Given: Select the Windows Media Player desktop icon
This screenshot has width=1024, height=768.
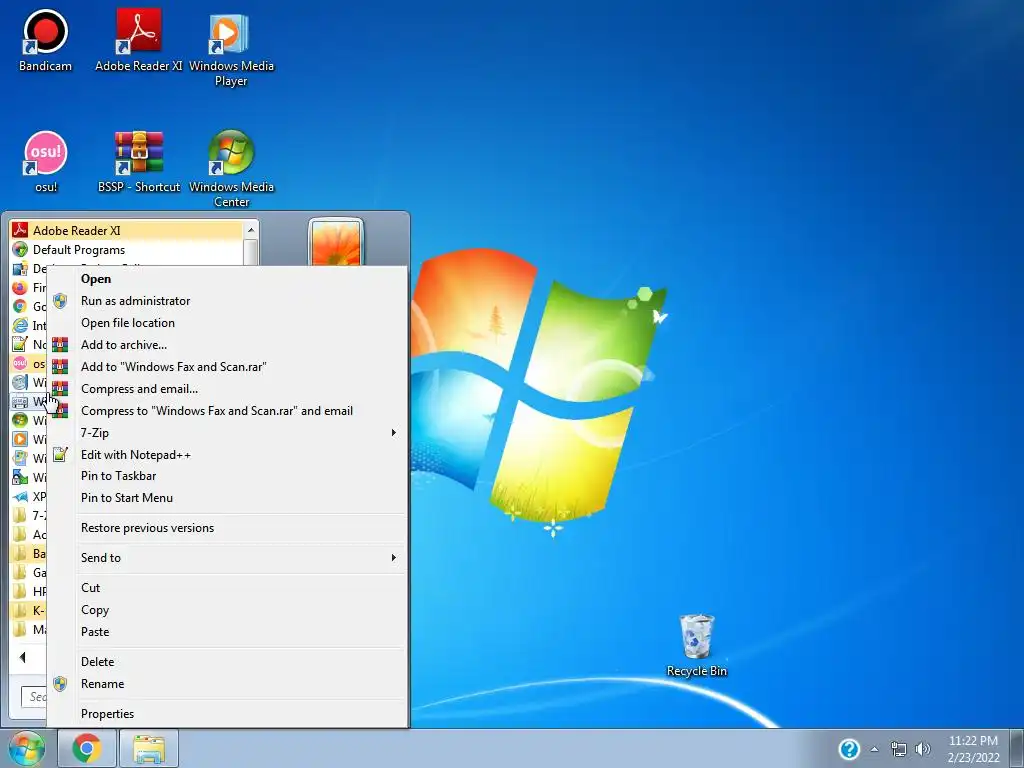Looking at the screenshot, I should (231, 49).
